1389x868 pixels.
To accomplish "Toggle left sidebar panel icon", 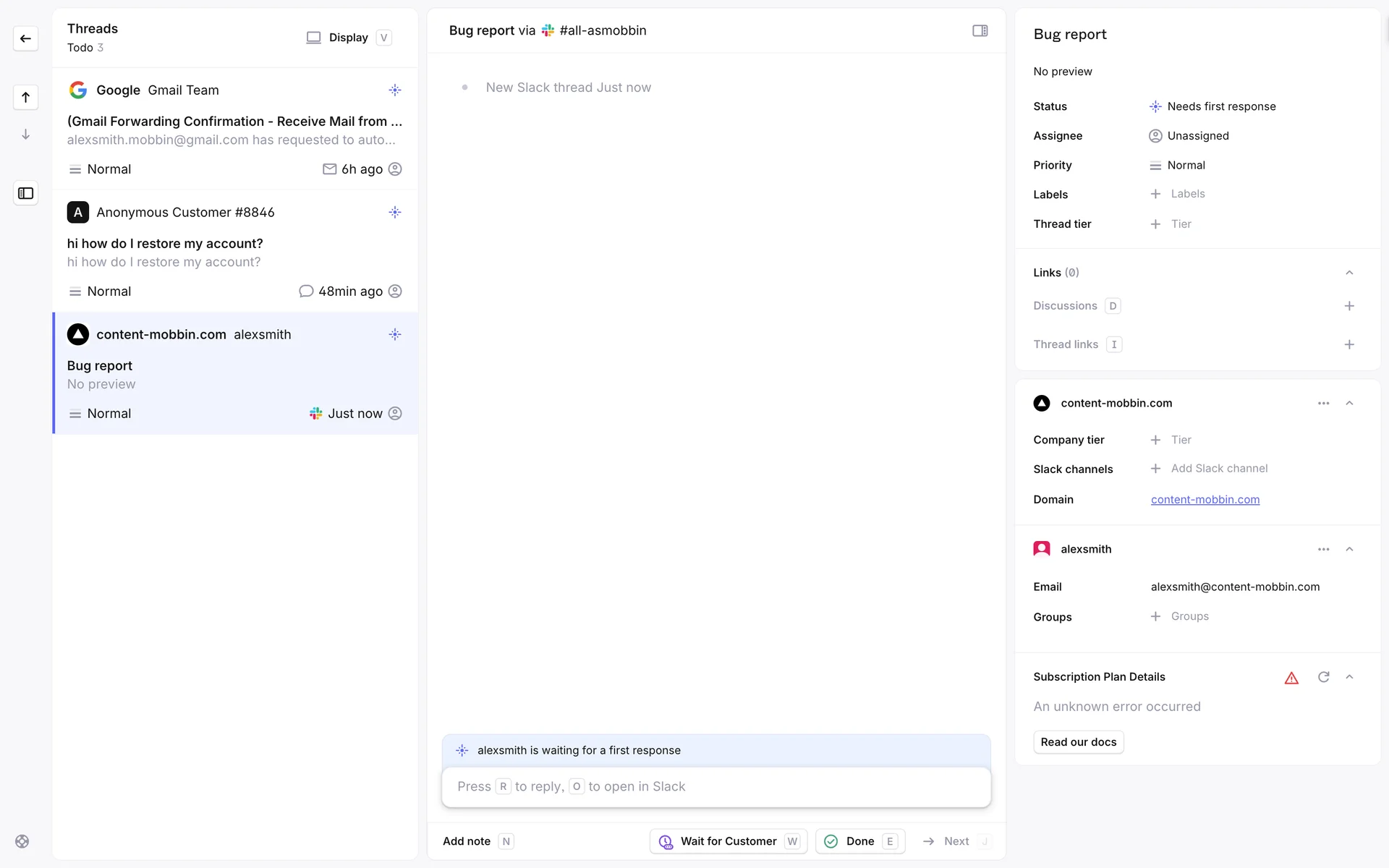I will tap(25, 193).
